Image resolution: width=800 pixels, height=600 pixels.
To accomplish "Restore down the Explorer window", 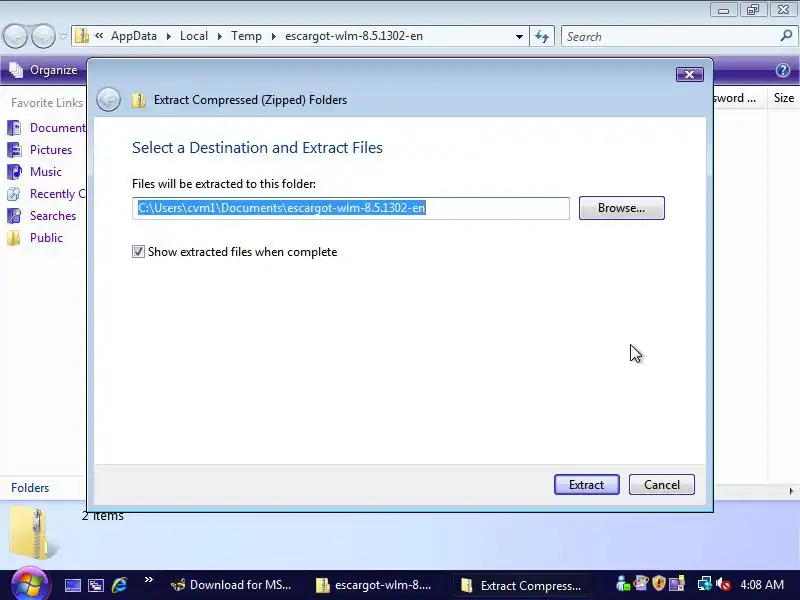I will (753, 10).
